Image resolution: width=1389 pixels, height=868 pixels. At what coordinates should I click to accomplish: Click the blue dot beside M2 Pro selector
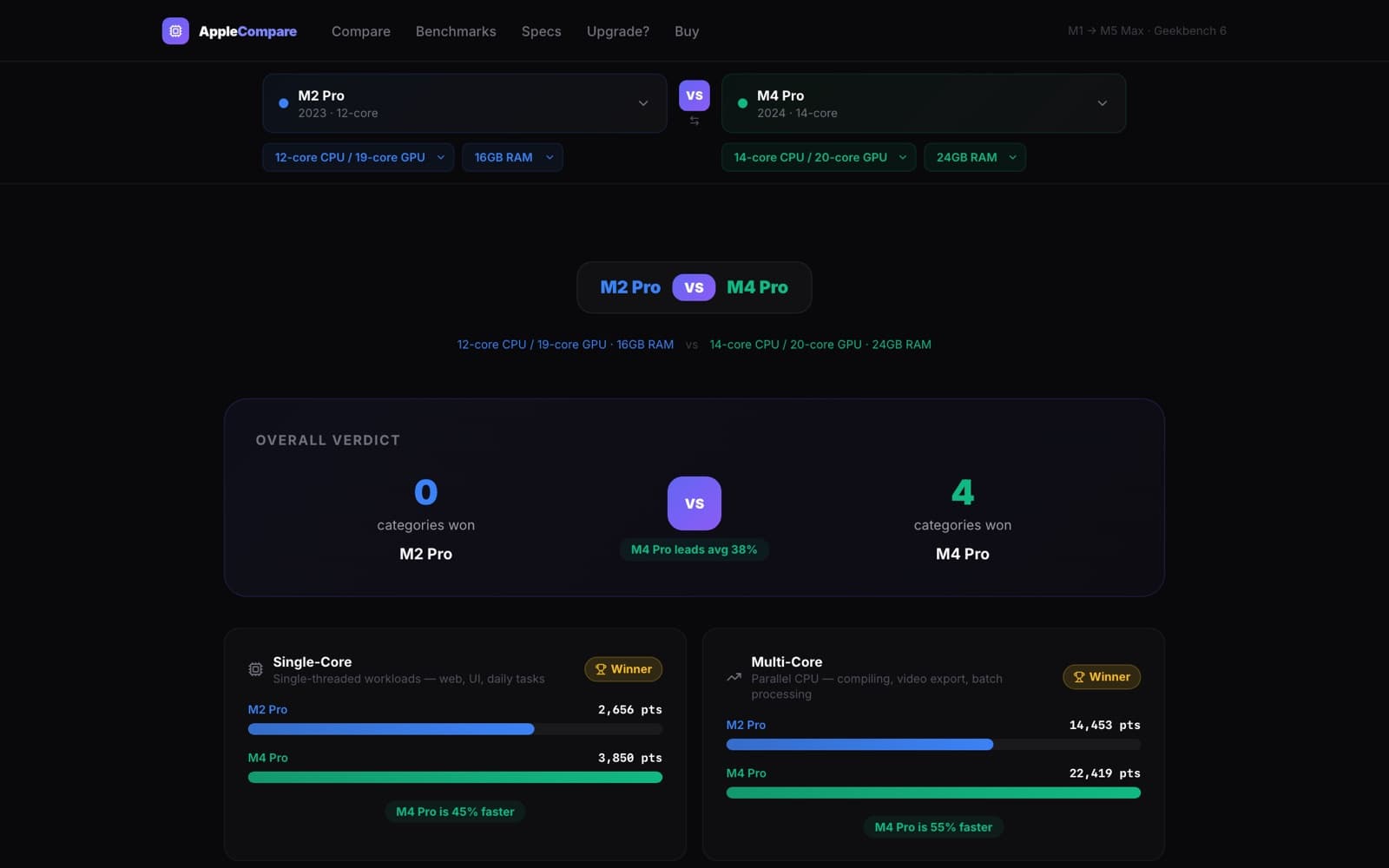point(283,103)
